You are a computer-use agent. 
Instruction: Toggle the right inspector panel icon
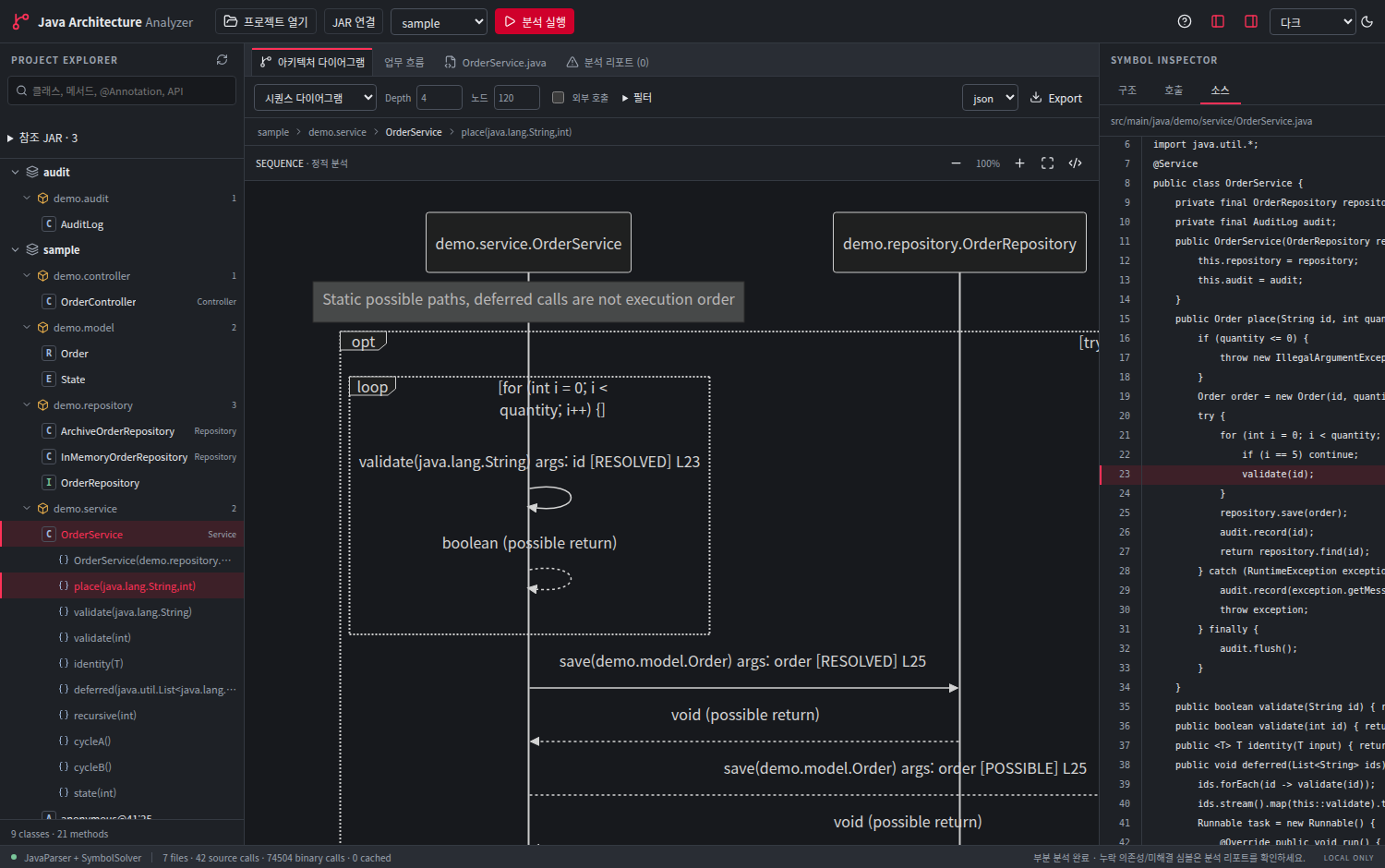pos(1251,21)
